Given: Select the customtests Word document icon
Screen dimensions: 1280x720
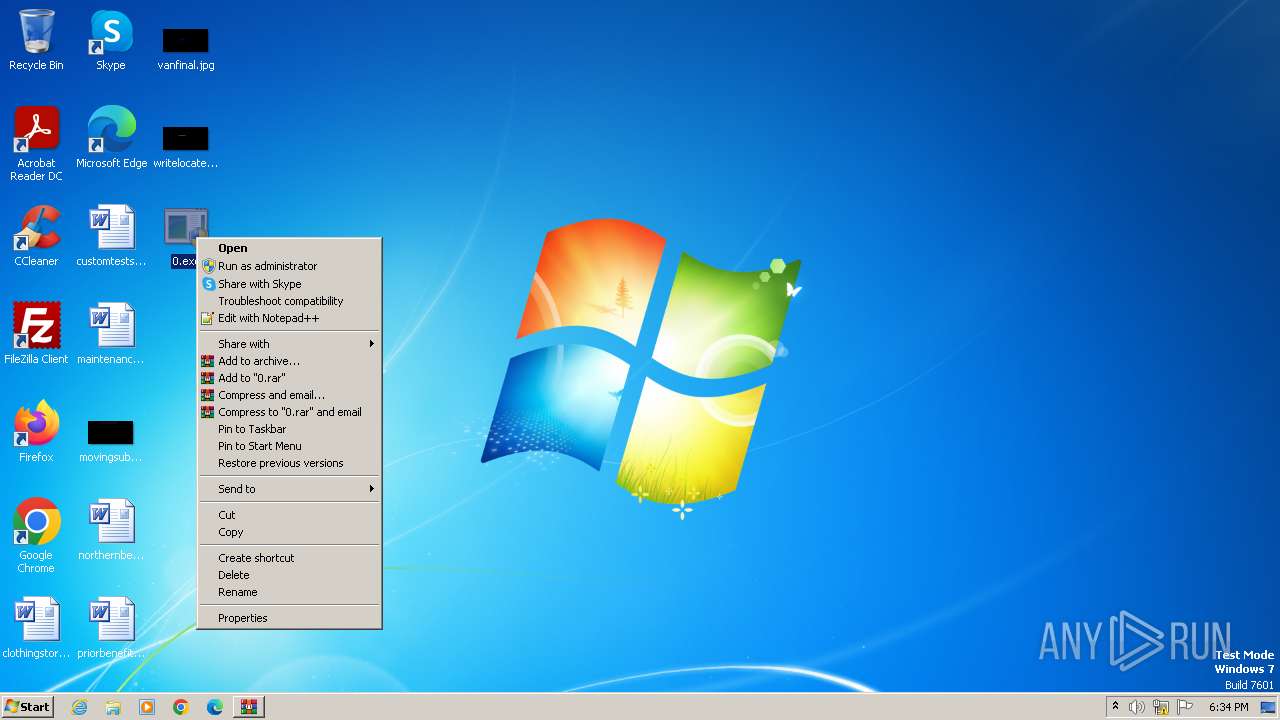Looking at the screenshot, I should click(111, 236).
